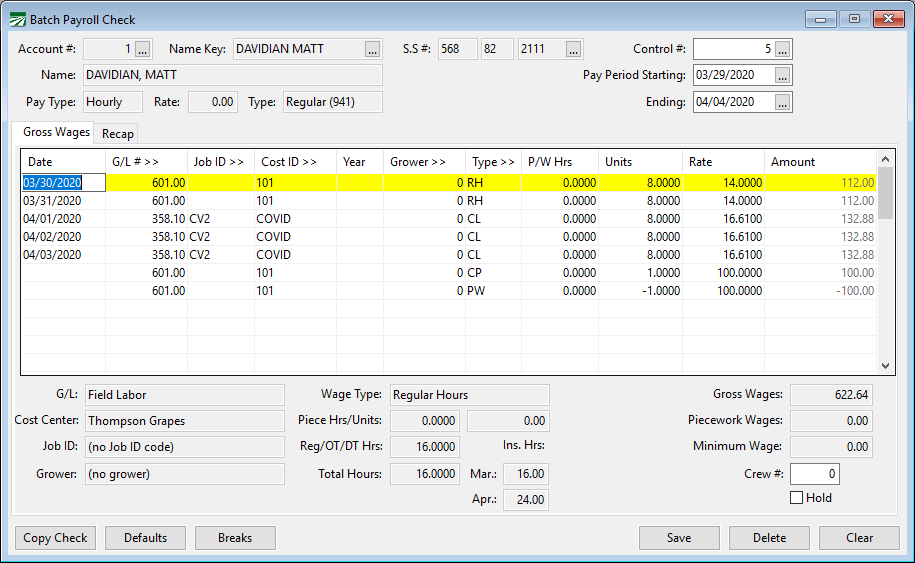Click CV2 job ID in 04/03/2020 row
This screenshot has height=563, width=915.
(x=221, y=255)
